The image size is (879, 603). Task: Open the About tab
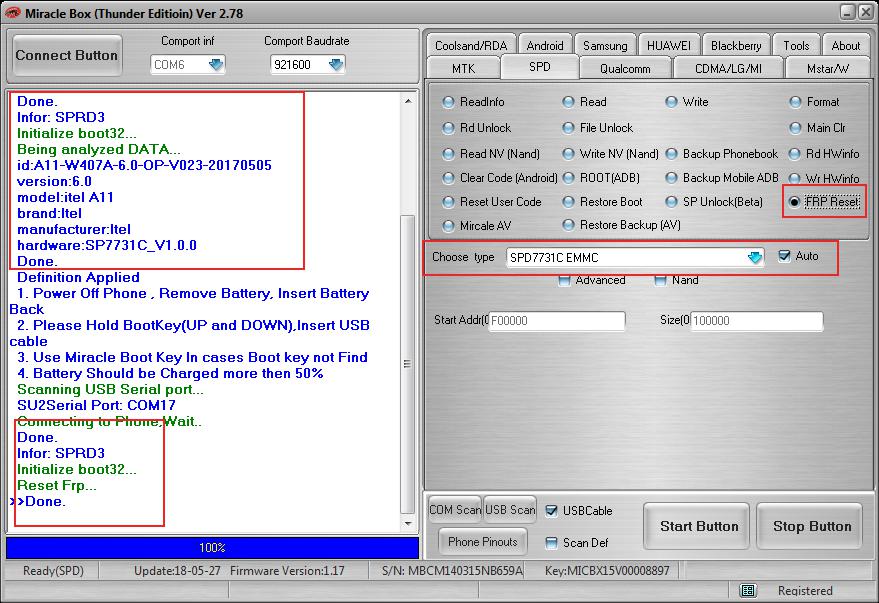pyautogui.click(x=845, y=45)
